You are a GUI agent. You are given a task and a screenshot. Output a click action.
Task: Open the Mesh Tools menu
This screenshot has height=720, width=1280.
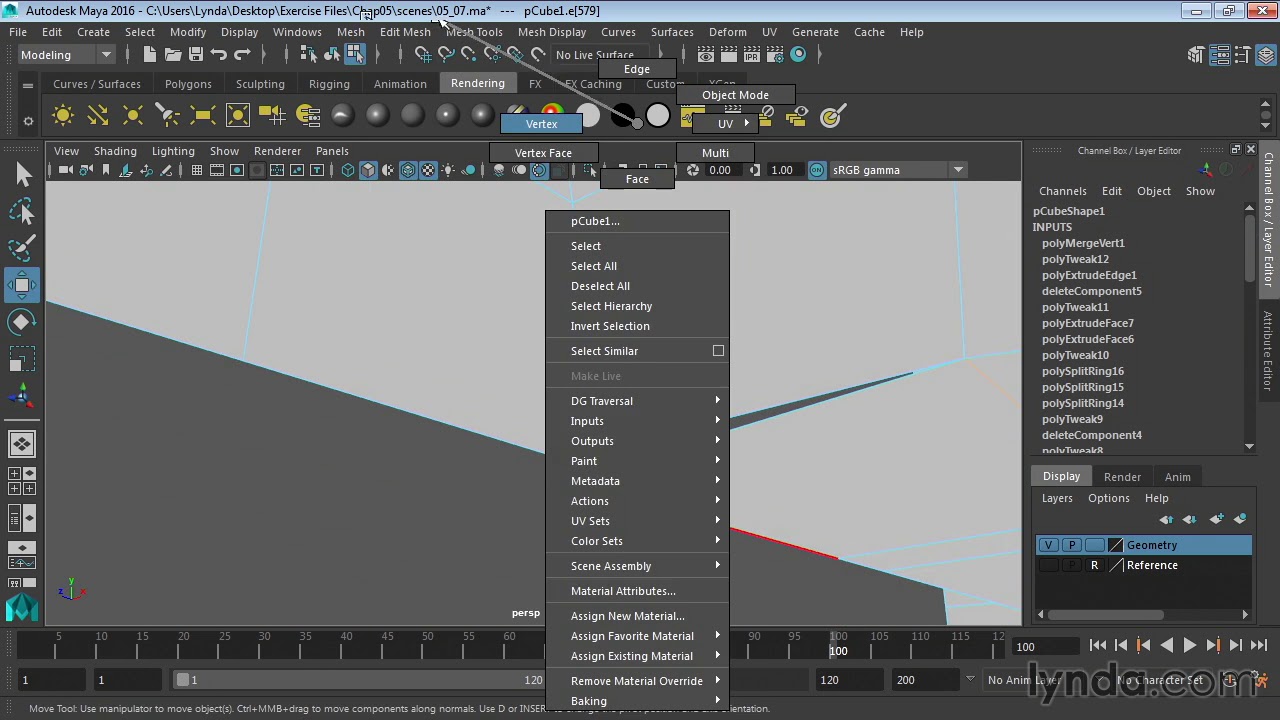coord(474,32)
